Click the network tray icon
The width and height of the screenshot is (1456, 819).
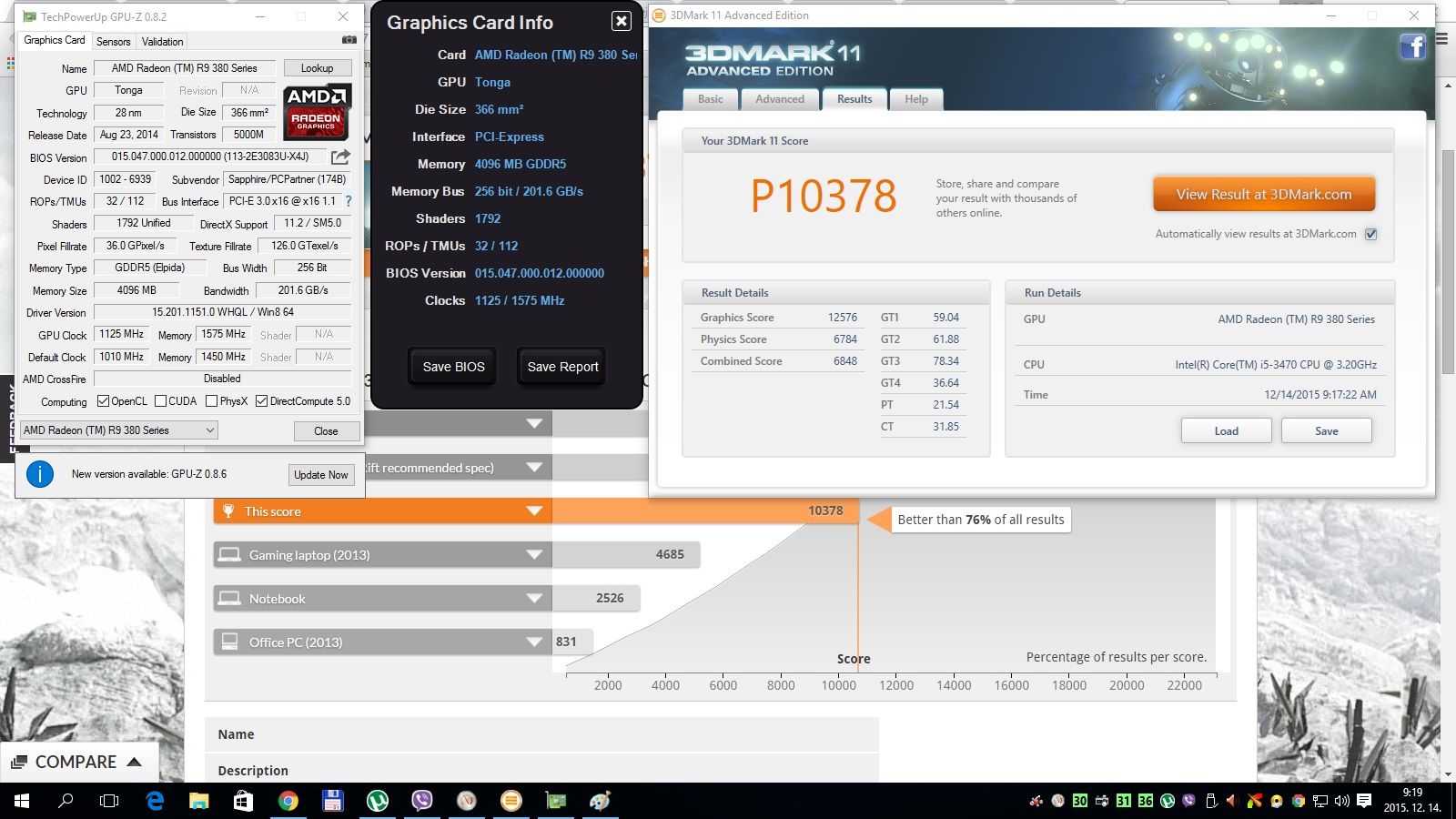click(x=1320, y=801)
